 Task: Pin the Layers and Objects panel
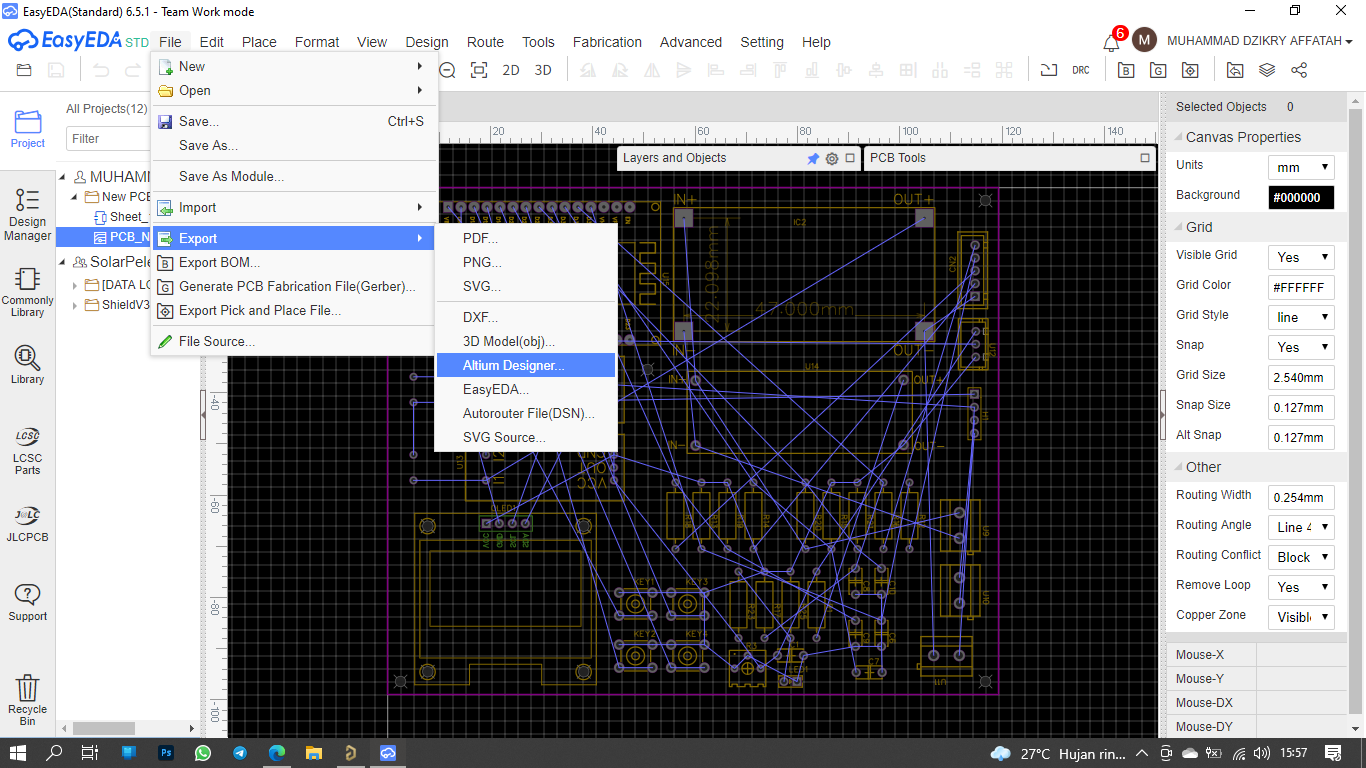[x=813, y=158]
